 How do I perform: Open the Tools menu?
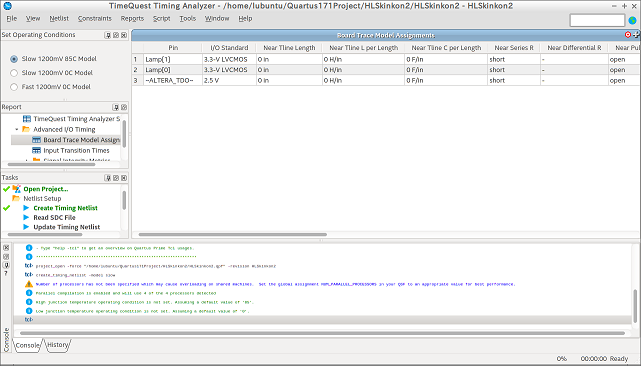coord(188,18)
